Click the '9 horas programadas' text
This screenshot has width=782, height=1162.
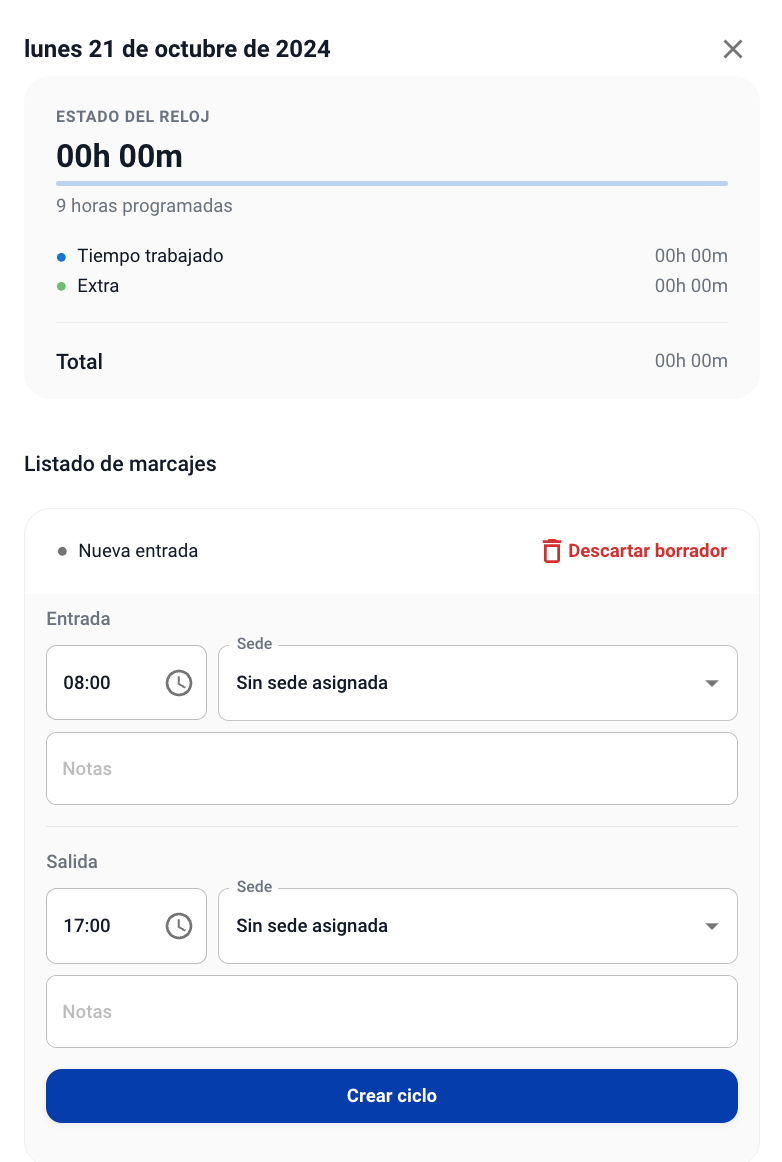pos(144,207)
